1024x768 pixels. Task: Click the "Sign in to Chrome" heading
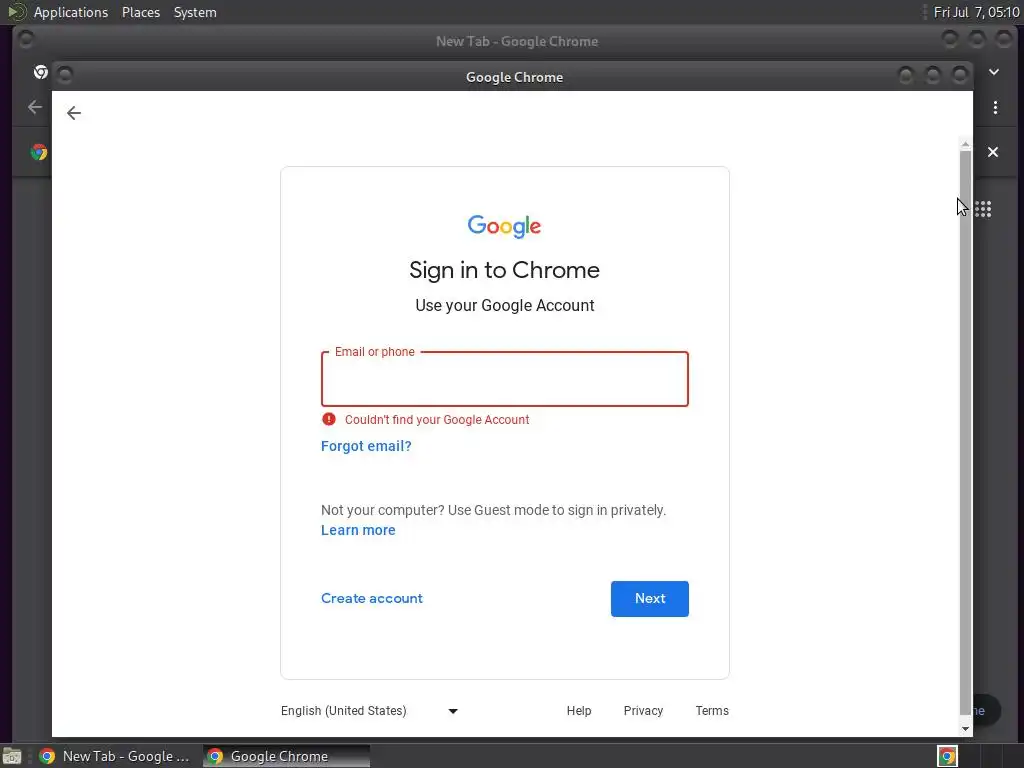[x=504, y=270]
